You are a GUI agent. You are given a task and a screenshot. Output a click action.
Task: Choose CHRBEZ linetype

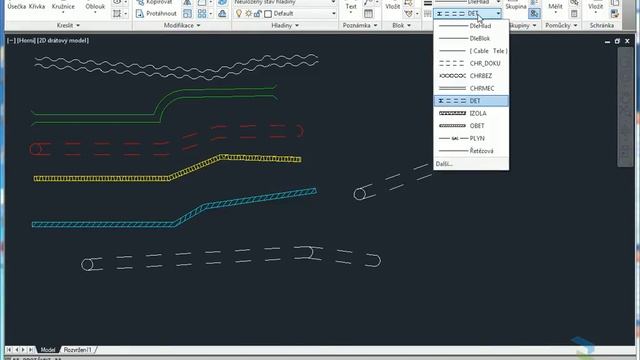[x=471, y=76]
